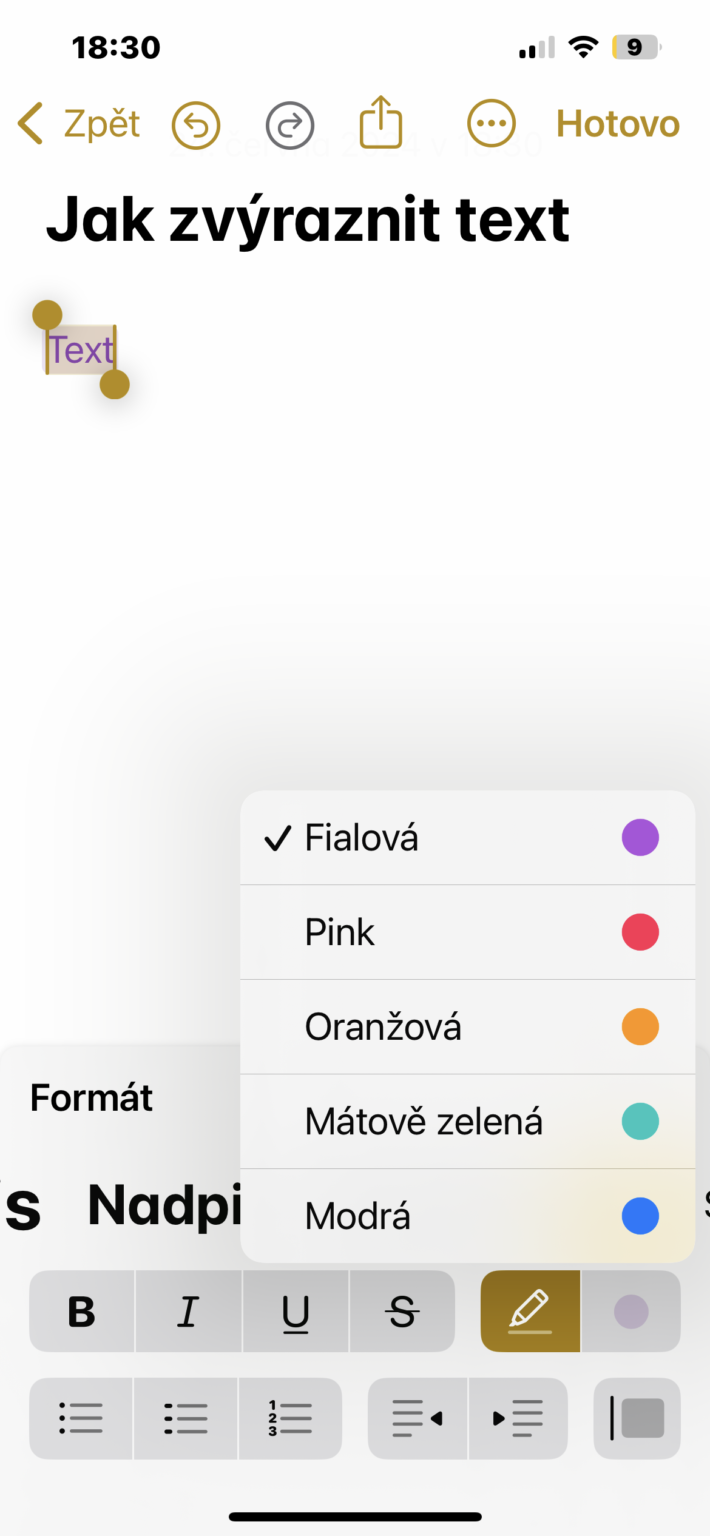Tap the block quote formatting icon
710x1536 pixels.
637,1418
